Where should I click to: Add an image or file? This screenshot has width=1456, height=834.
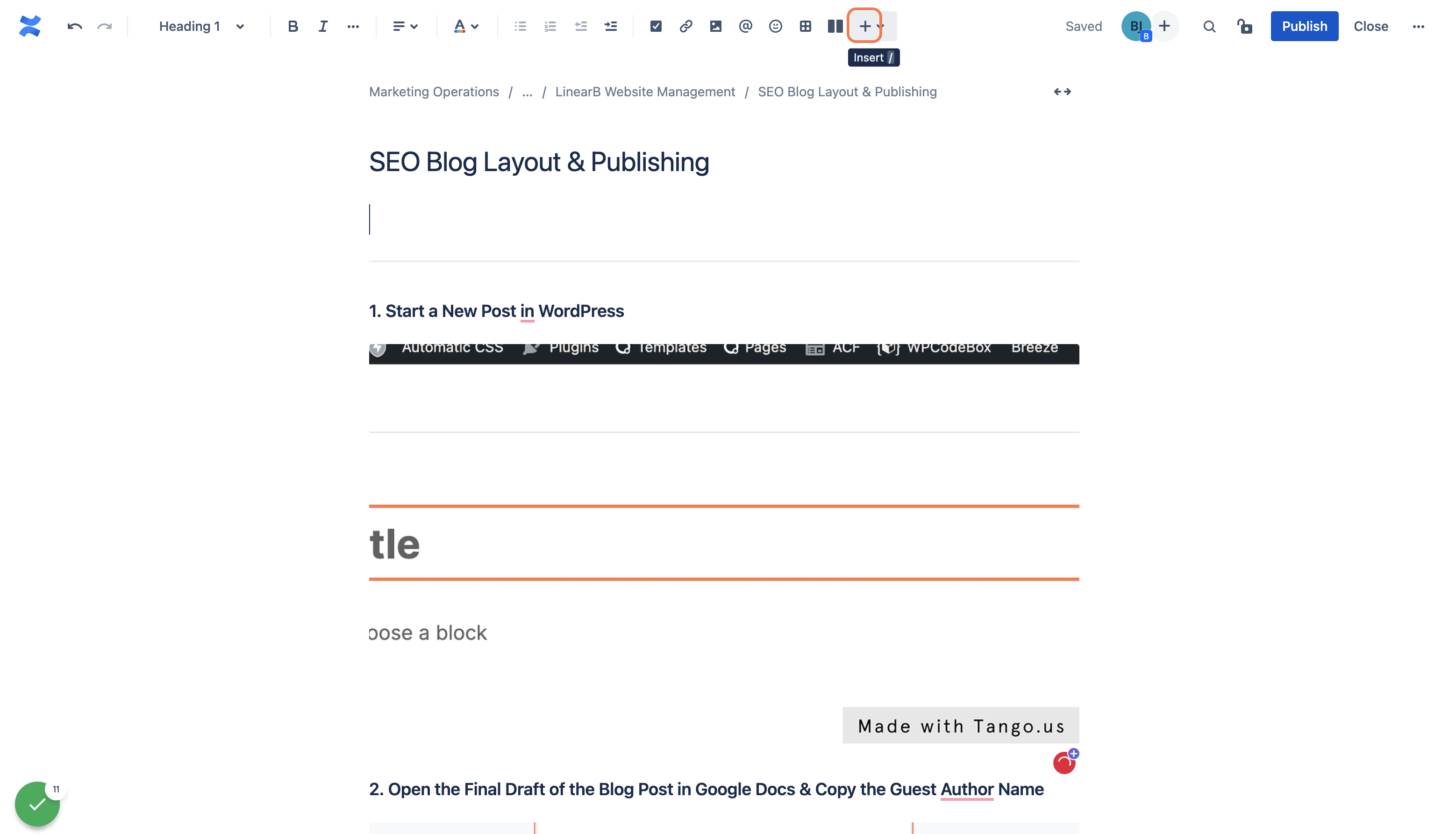716,26
